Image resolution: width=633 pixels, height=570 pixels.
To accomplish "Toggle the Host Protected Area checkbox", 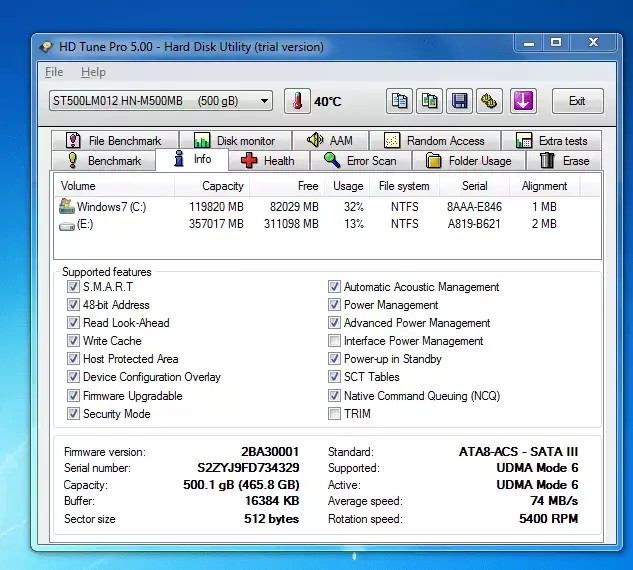I will pos(73,358).
